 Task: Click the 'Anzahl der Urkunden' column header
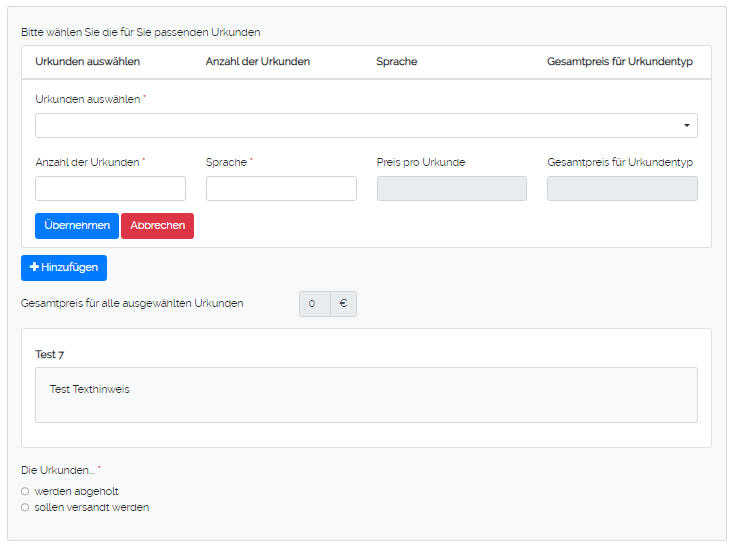[x=257, y=62]
